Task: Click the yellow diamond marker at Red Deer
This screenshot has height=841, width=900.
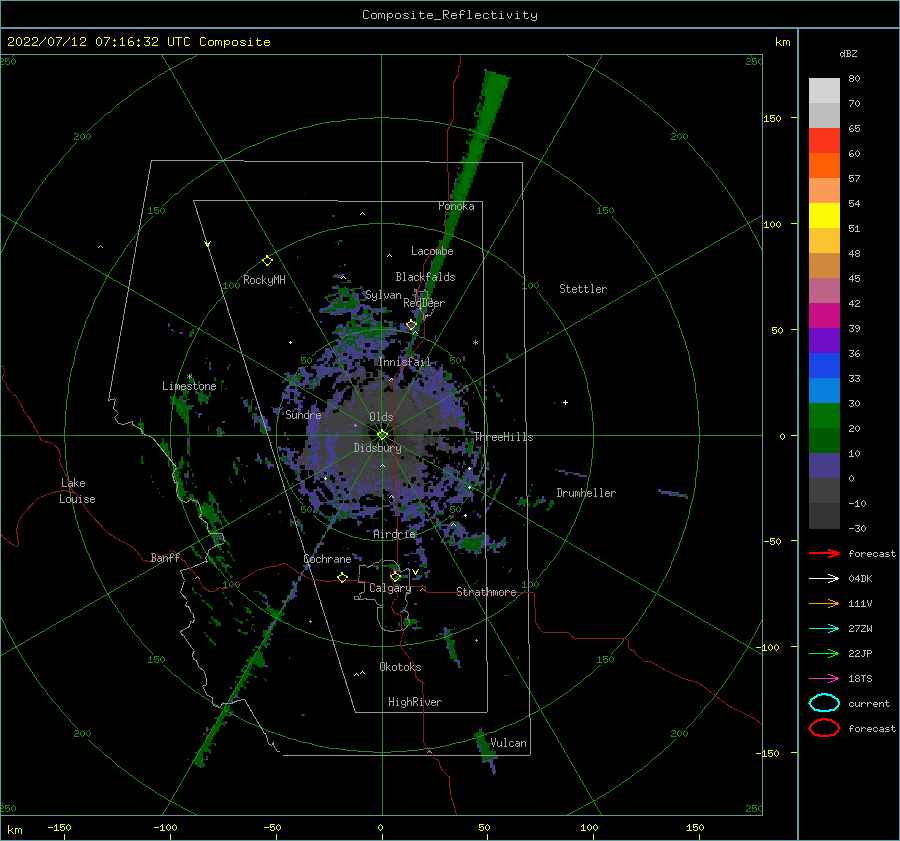Action: tap(411, 325)
